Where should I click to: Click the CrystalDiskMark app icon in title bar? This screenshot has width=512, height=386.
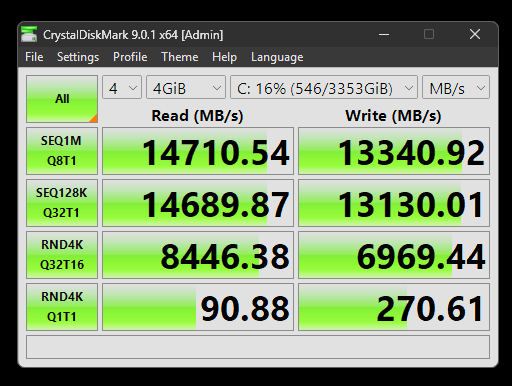[x=29, y=34]
